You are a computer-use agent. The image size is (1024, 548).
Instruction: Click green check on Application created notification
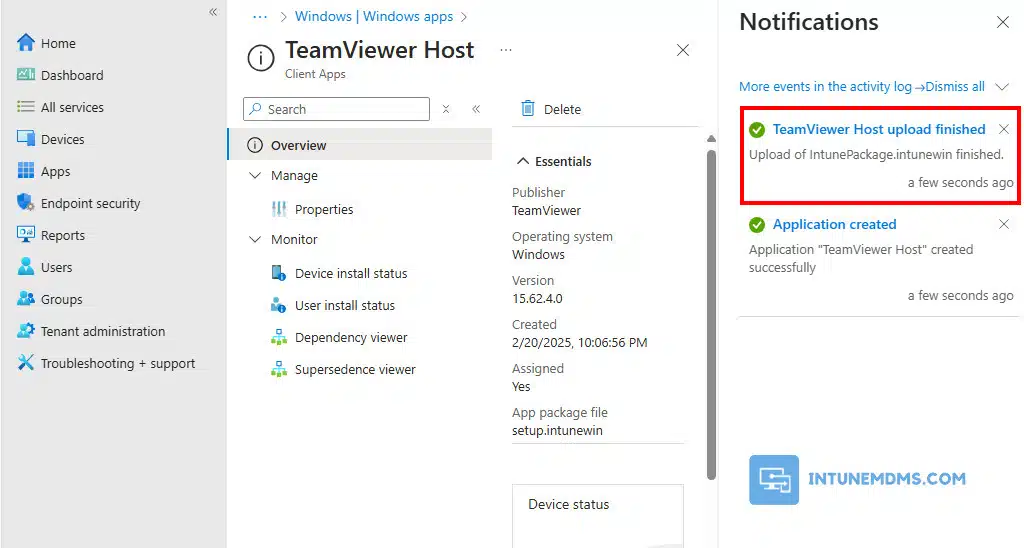[x=757, y=225]
